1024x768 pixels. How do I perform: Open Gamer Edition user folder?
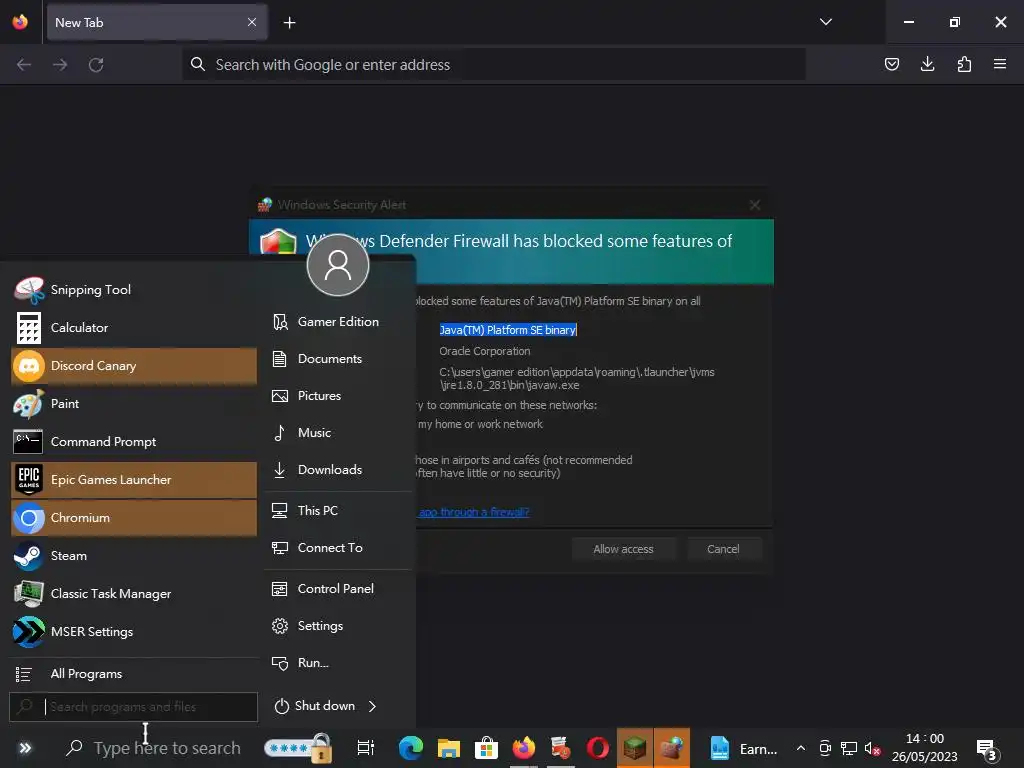pyautogui.click(x=338, y=322)
